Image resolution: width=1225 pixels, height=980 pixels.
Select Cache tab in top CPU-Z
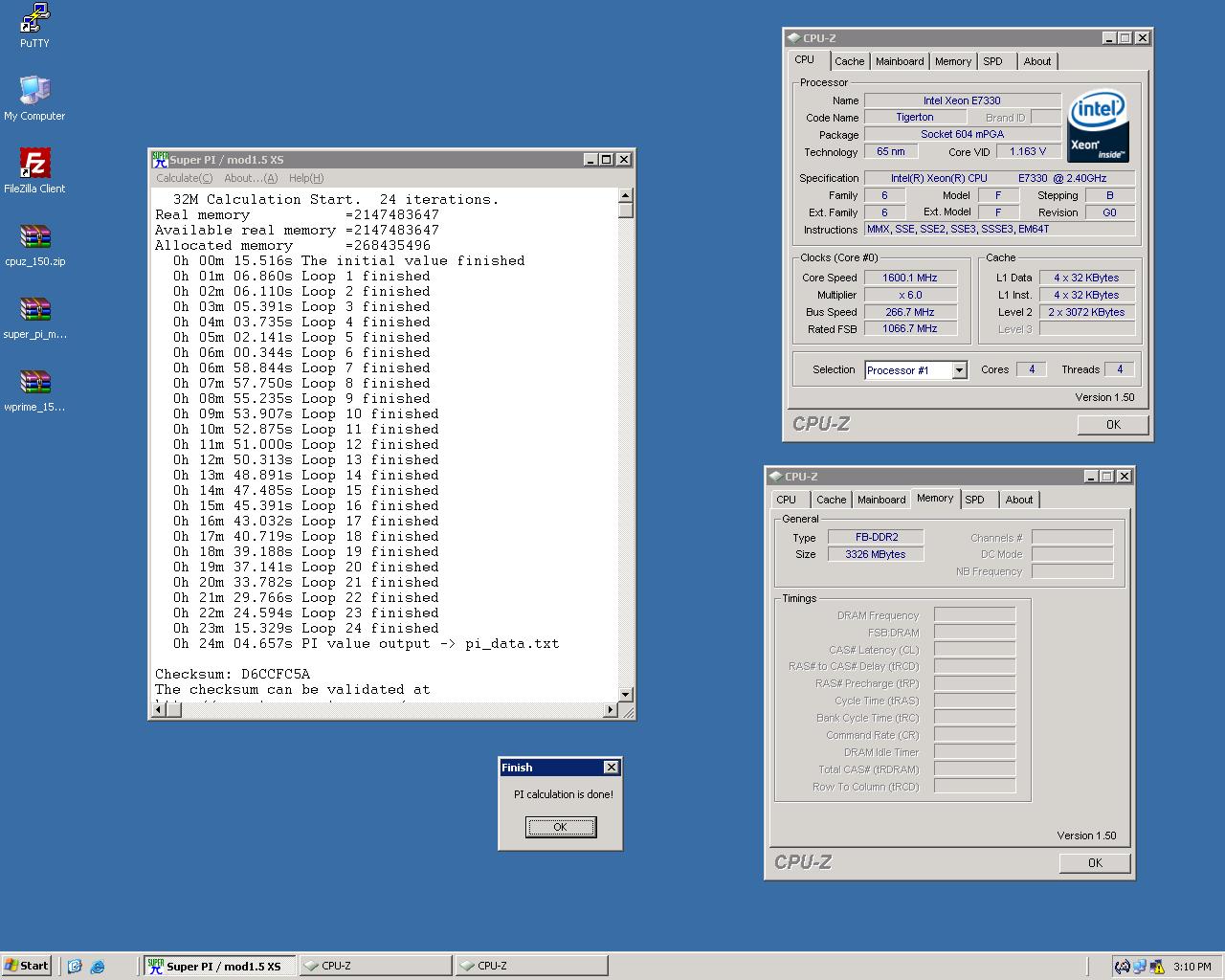coord(849,61)
